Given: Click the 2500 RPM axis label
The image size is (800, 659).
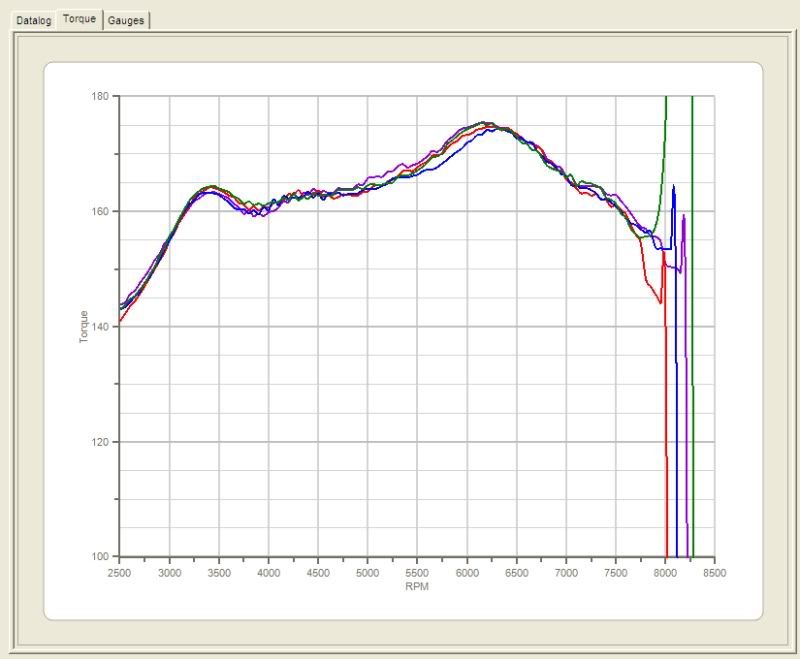Looking at the screenshot, I should (119, 573).
